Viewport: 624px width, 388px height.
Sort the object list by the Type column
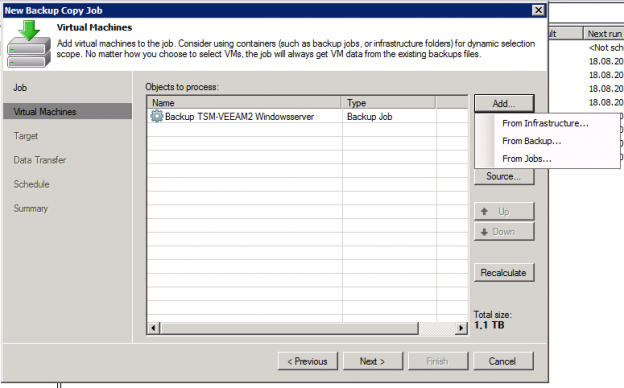(388, 103)
